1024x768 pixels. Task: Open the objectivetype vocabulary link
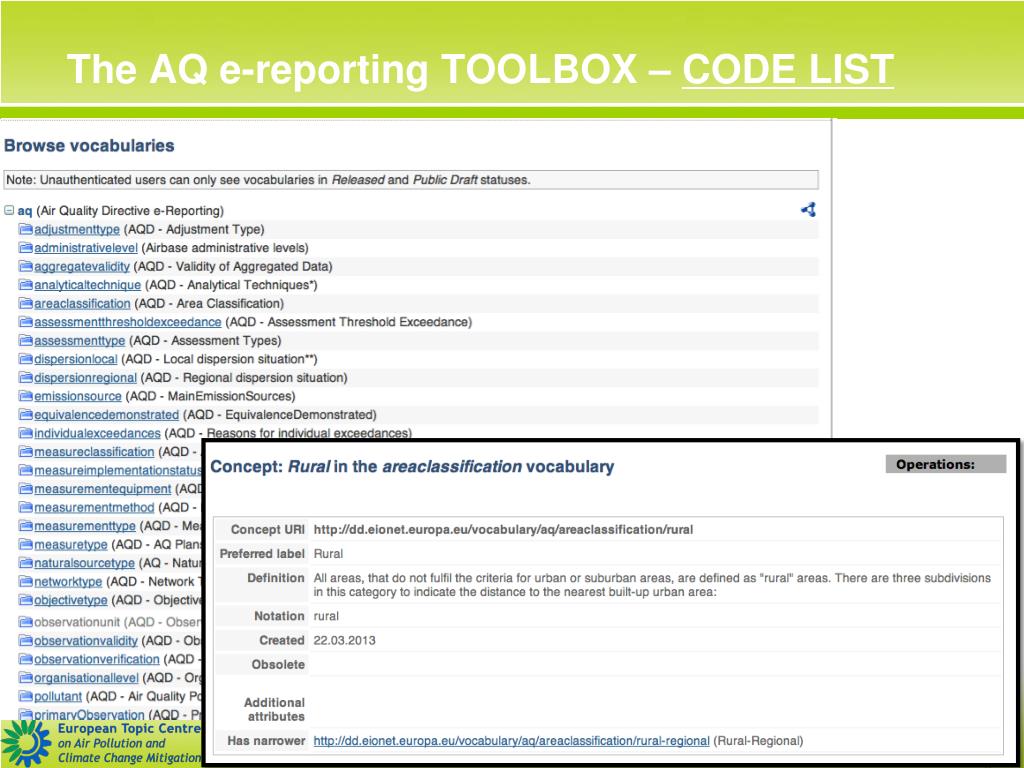71,600
